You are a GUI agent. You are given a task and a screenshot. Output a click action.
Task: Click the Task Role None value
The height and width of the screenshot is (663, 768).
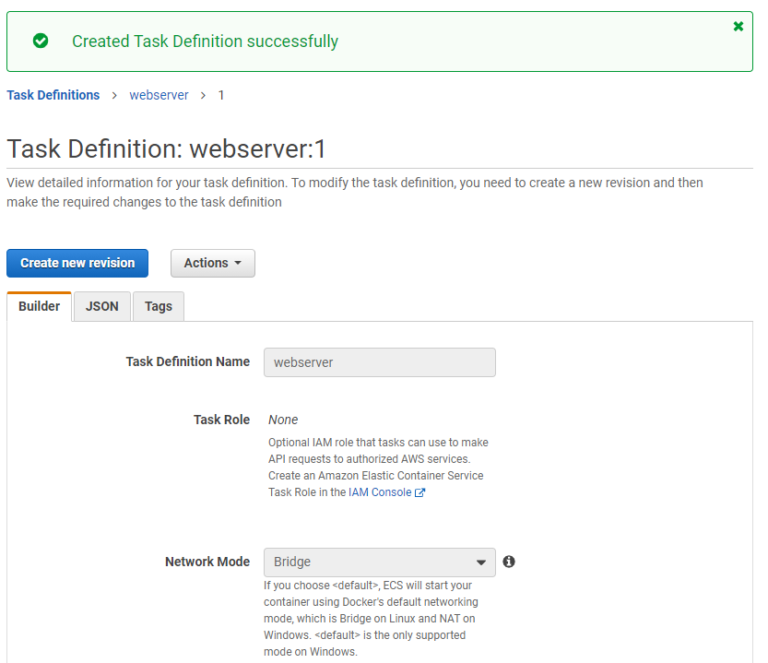click(x=283, y=420)
